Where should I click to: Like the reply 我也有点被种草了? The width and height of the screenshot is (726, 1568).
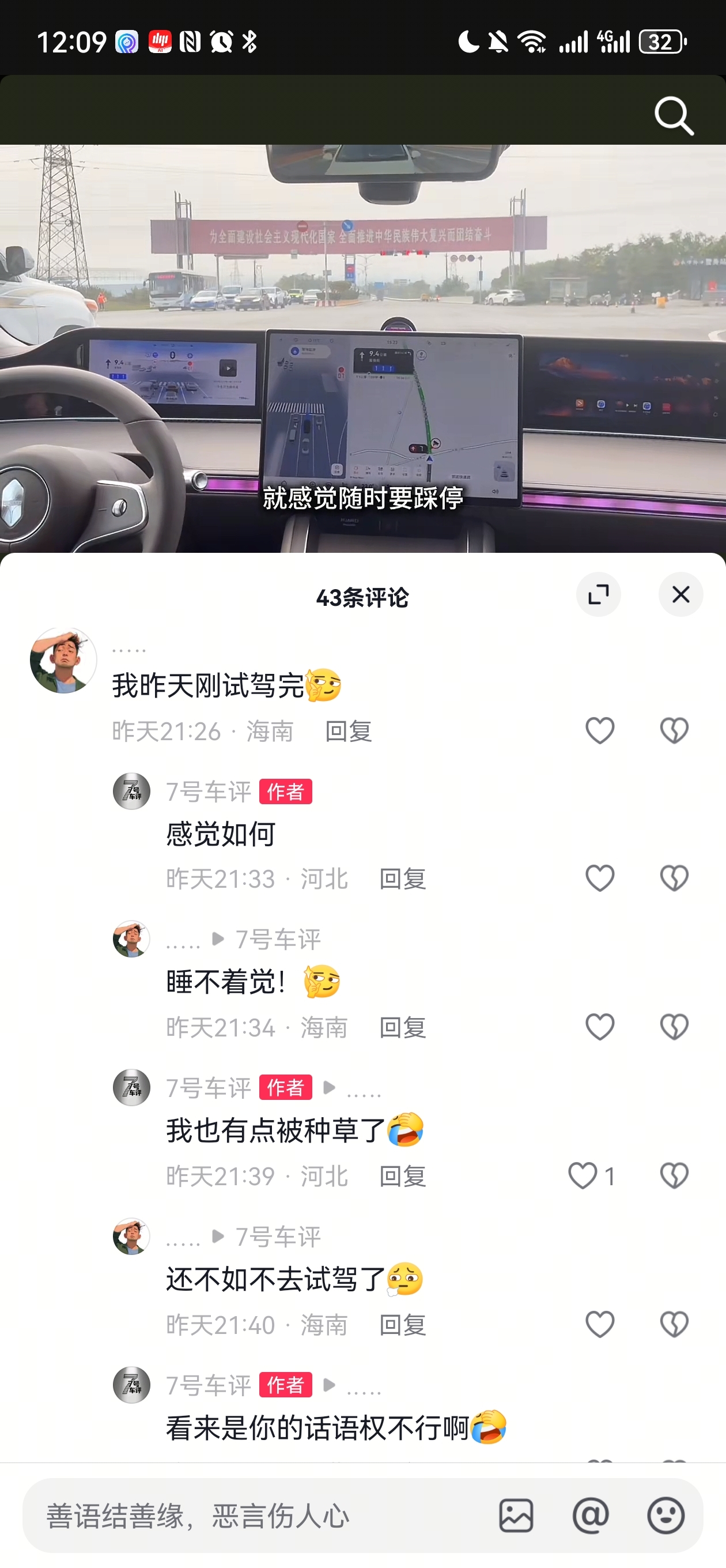pyautogui.click(x=583, y=1175)
